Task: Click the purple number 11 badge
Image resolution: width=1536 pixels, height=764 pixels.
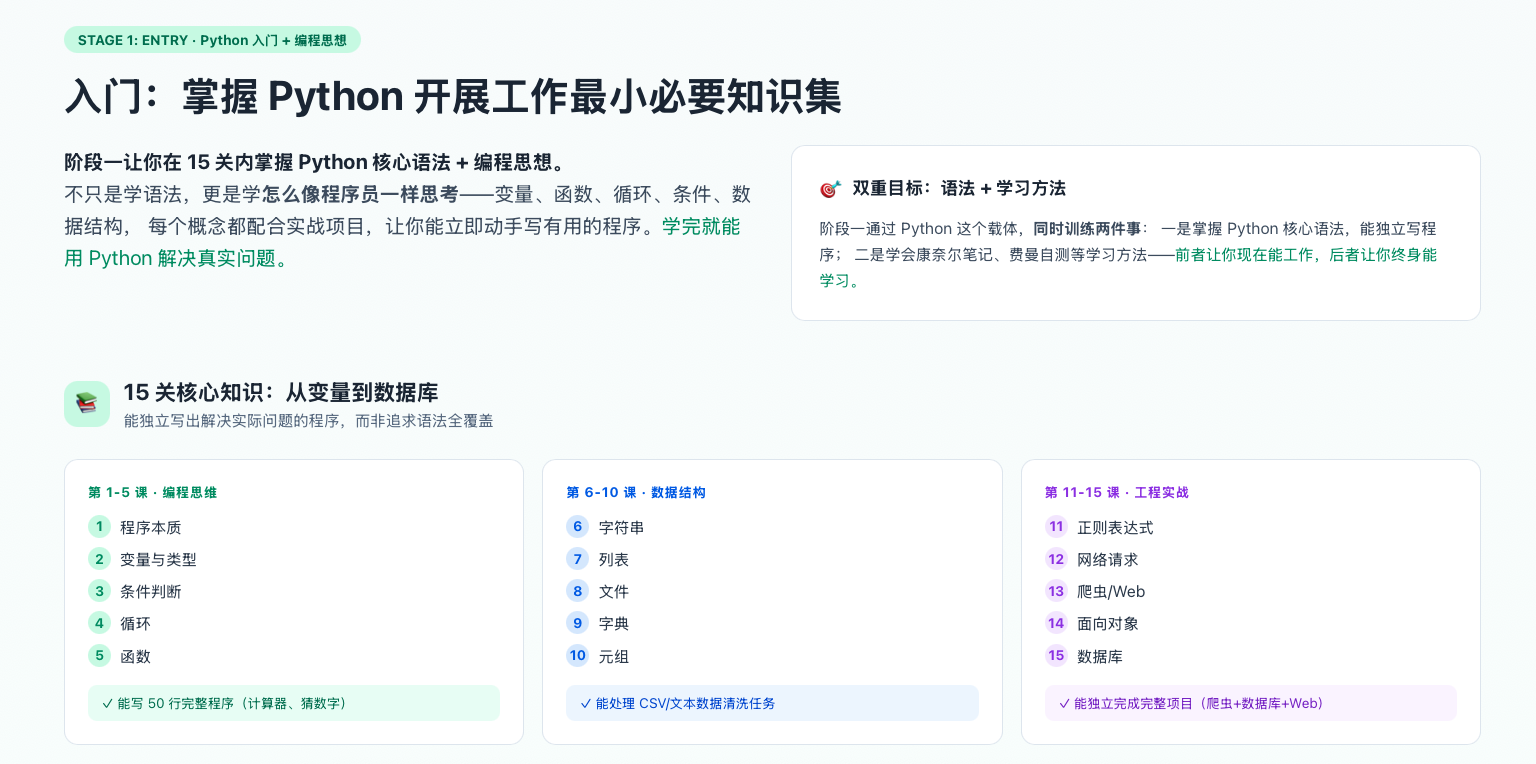Action: [1056, 527]
